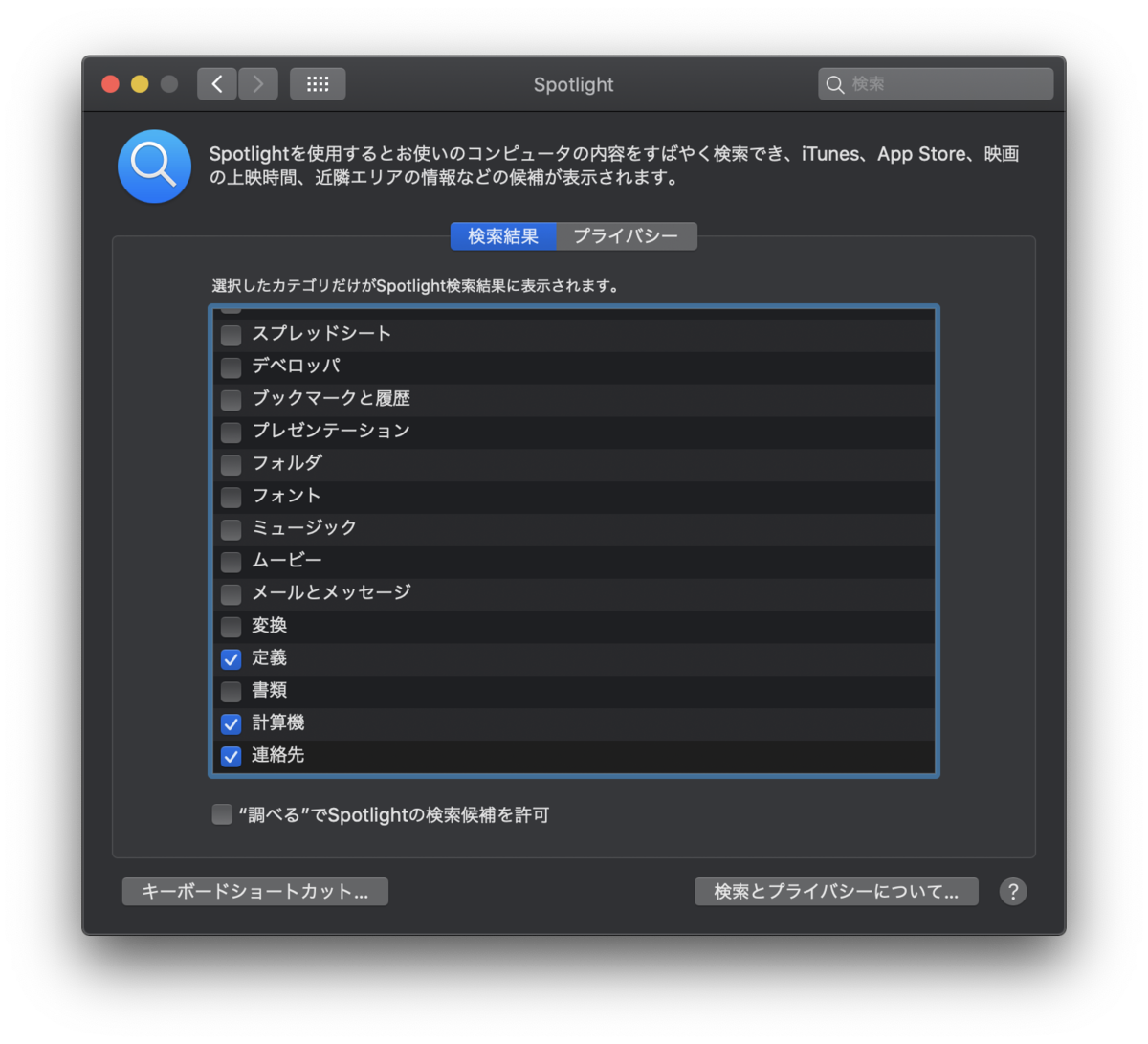Image resolution: width=1148 pixels, height=1044 pixels.
Task: Enable the デベロッパ checkbox
Action: click(231, 367)
